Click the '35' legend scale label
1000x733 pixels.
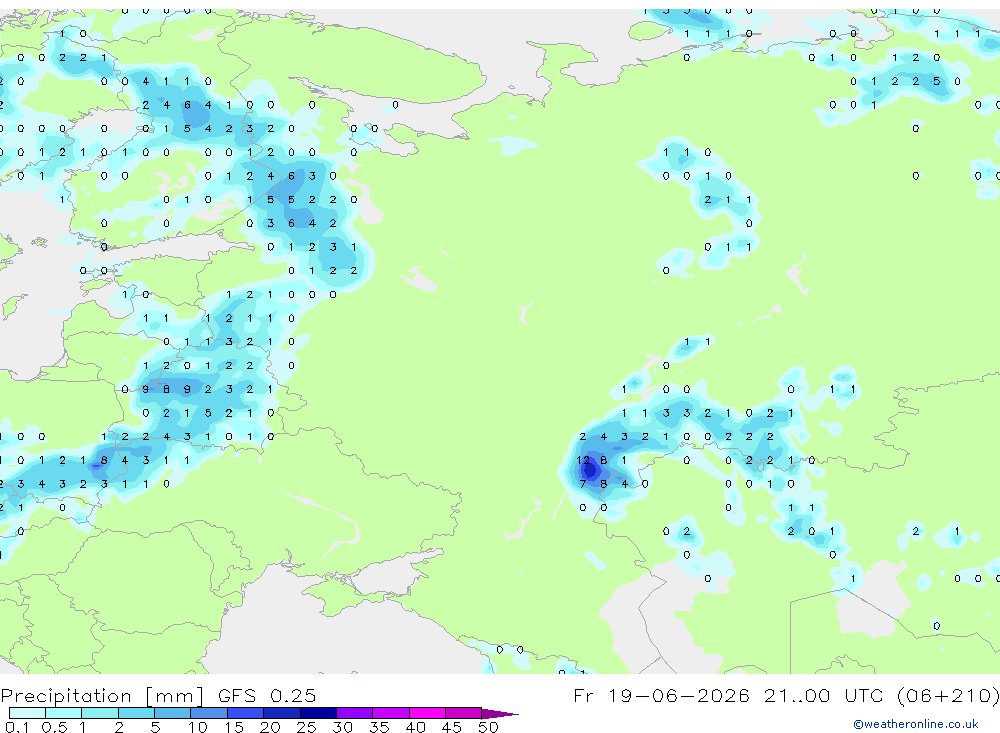coord(379,727)
